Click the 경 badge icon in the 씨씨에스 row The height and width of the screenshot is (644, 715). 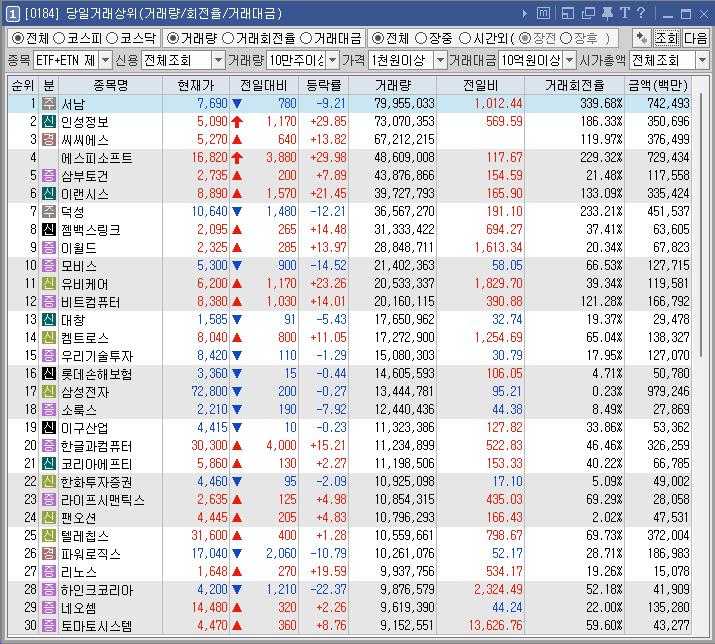point(49,140)
